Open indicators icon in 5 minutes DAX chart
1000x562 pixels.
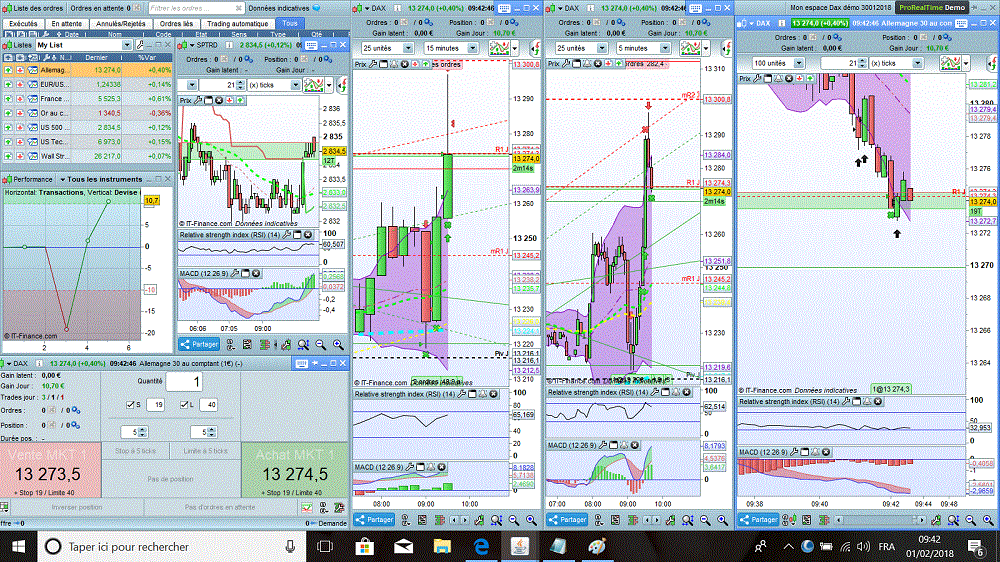[x=691, y=48]
